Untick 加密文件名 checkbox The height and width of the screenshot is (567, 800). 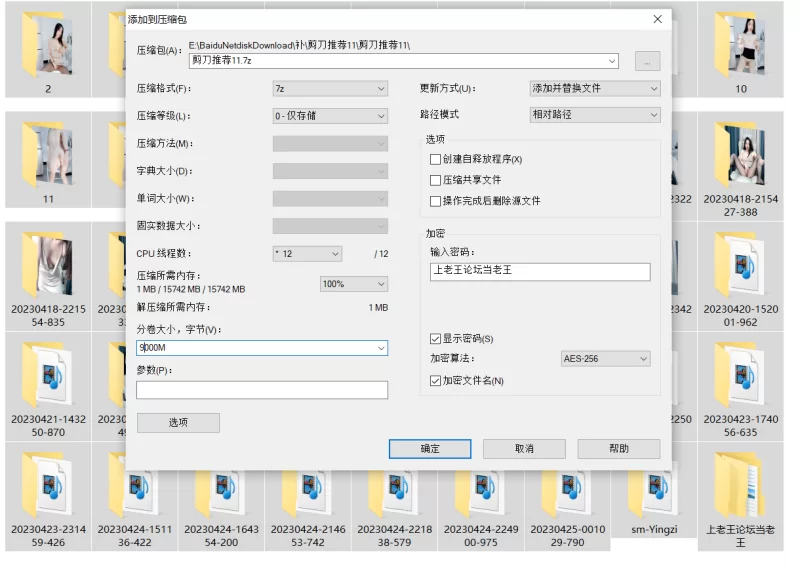tap(435, 381)
